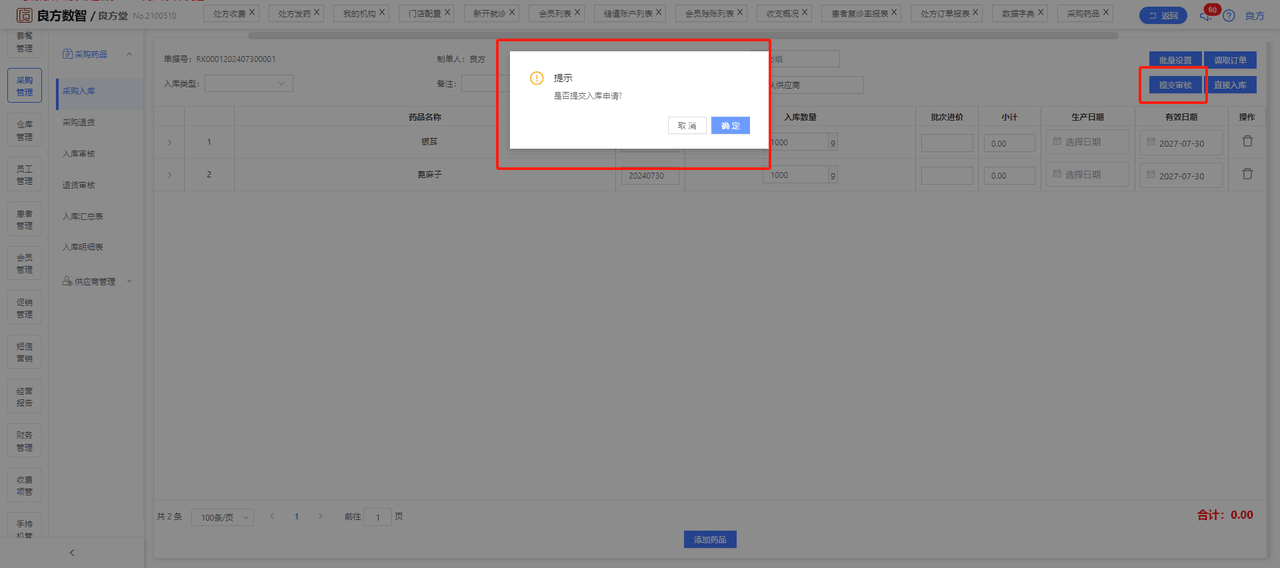The width and height of the screenshot is (1280, 568).
Task: Open 采购管理 module in left rail
Action: 24,86
